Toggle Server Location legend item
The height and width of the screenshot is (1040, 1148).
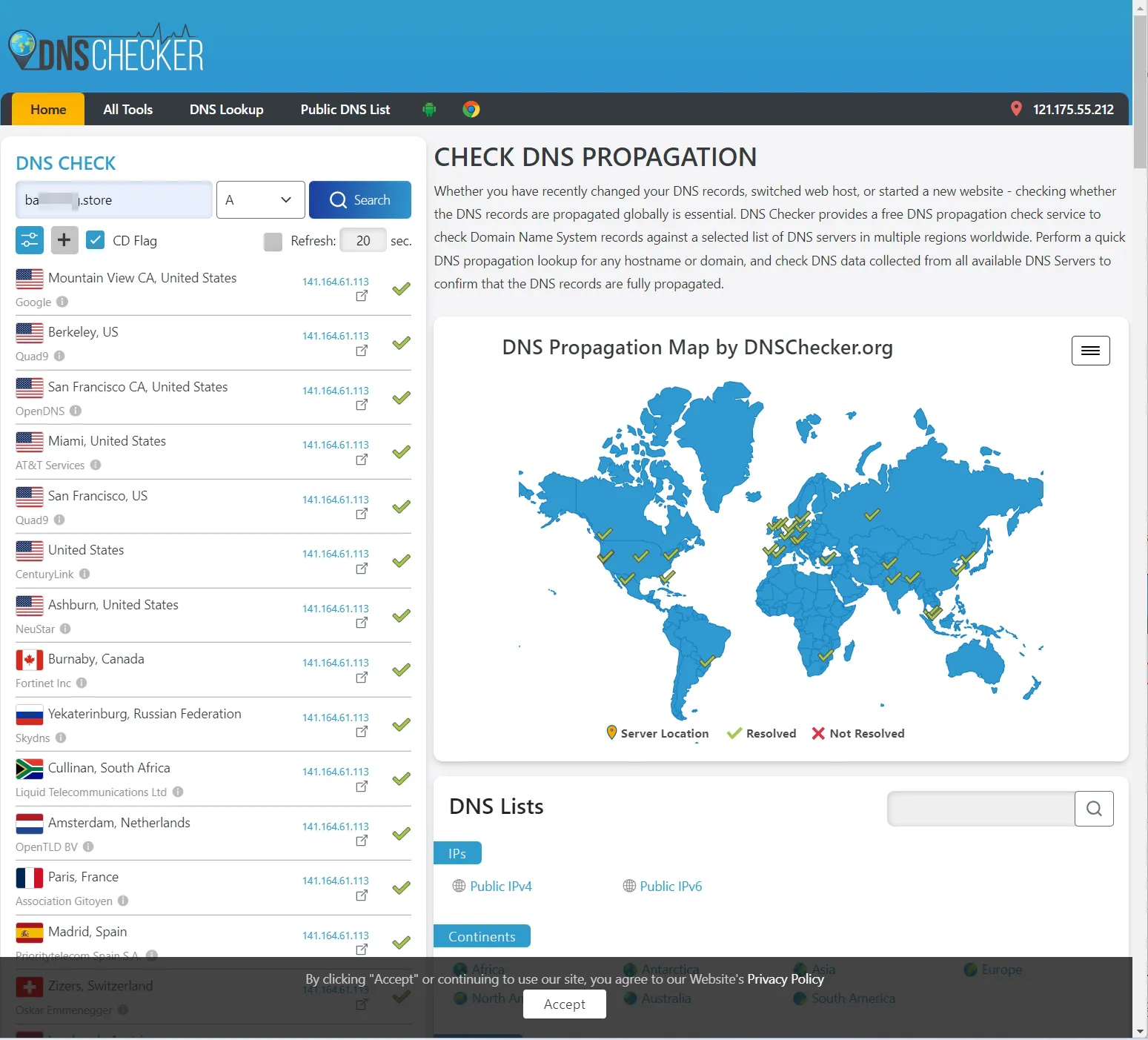pos(657,734)
